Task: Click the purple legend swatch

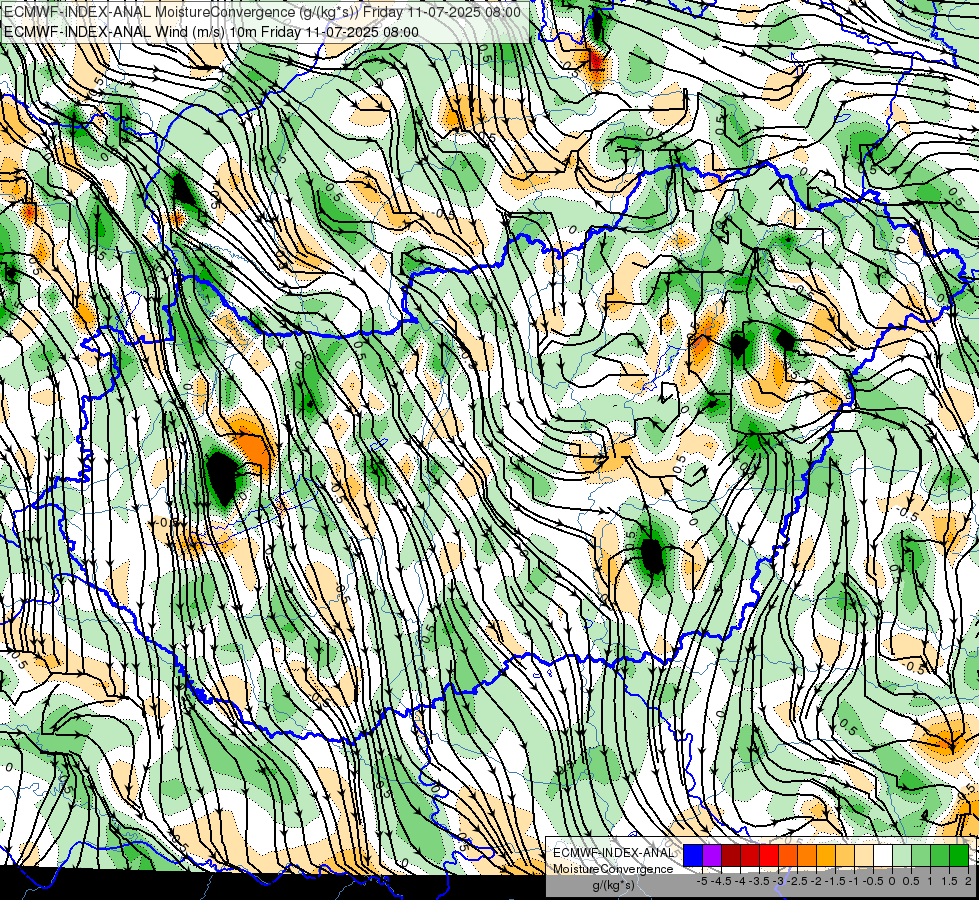Action: (x=712, y=855)
